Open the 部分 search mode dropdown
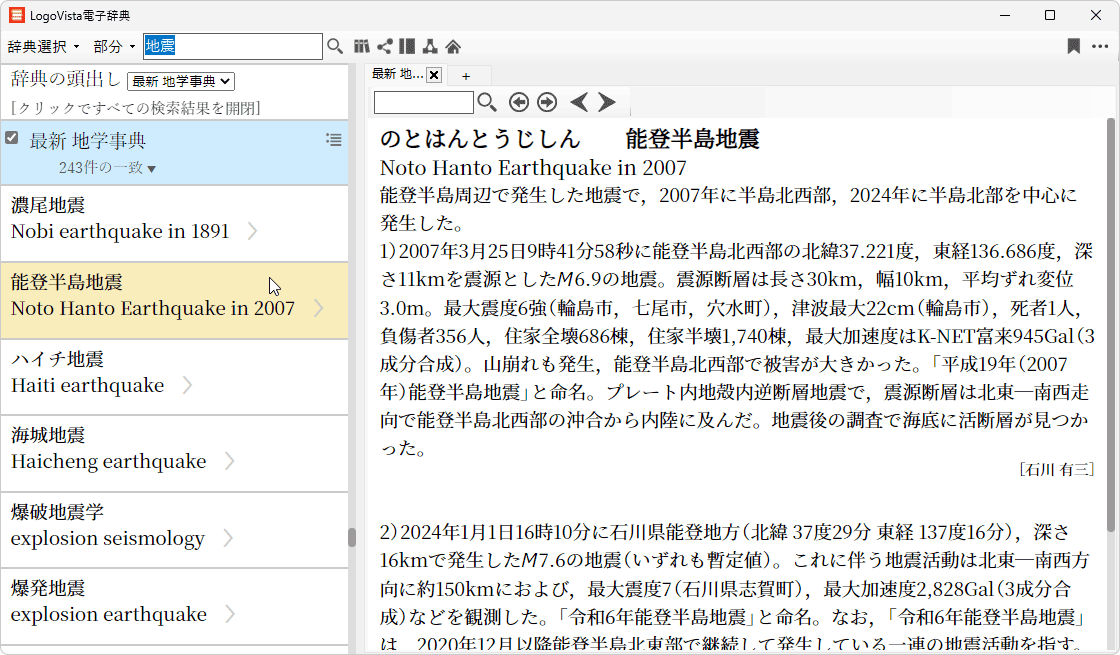 [x=114, y=46]
